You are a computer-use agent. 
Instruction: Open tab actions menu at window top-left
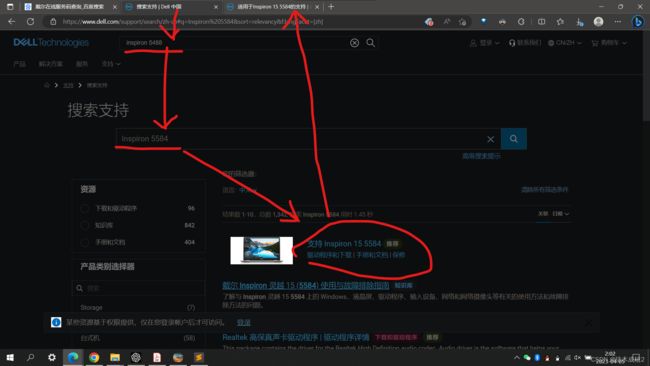pyautogui.click(x=10, y=7)
